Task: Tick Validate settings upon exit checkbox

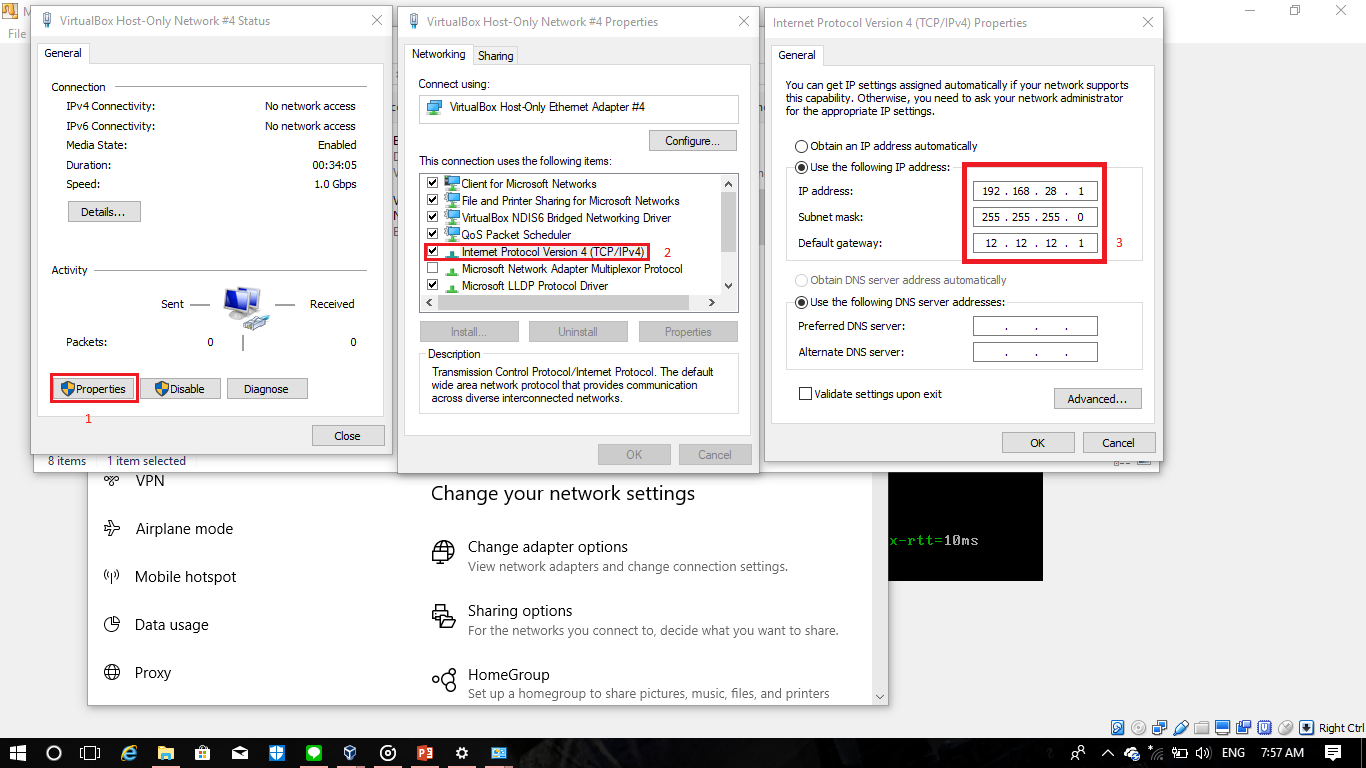Action: tap(805, 394)
